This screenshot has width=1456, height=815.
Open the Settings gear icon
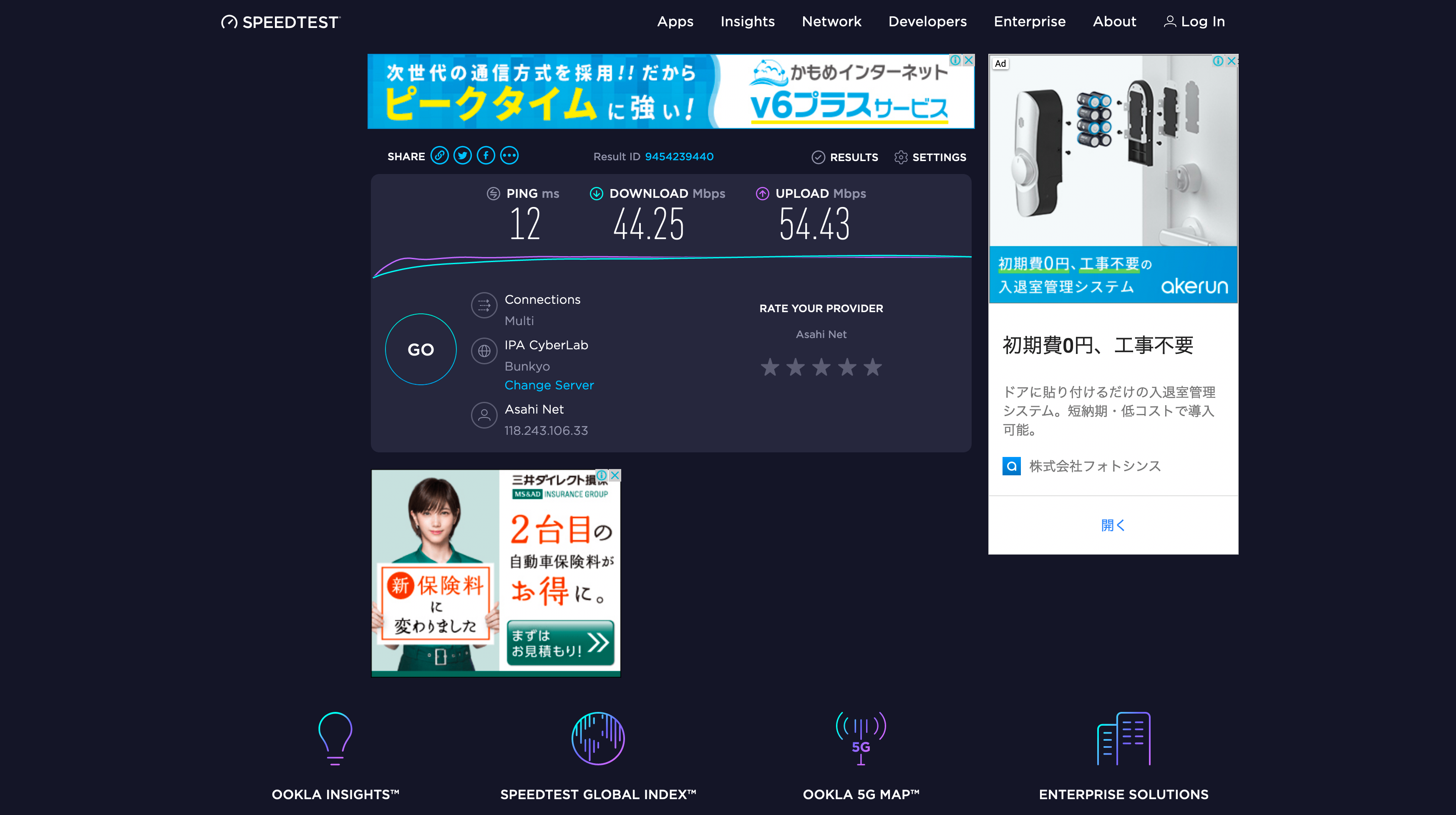tap(900, 157)
